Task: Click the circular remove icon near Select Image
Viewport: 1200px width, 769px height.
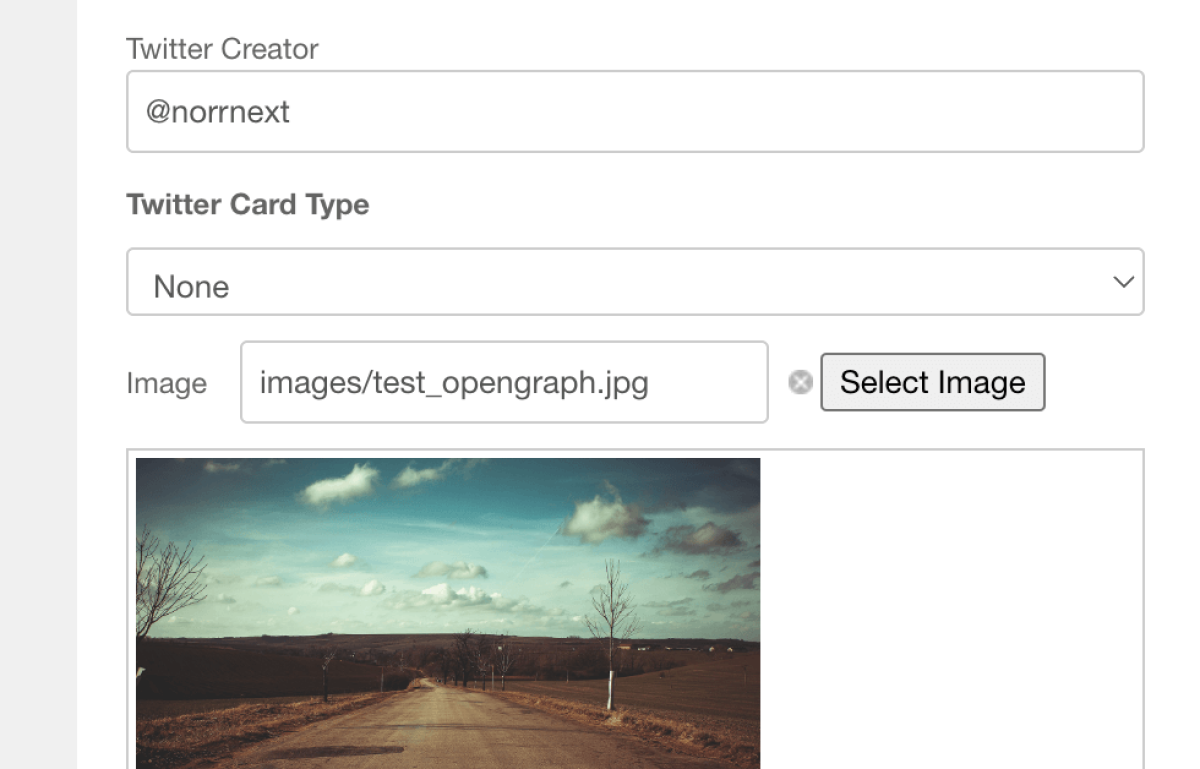Action: click(x=799, y=382)
